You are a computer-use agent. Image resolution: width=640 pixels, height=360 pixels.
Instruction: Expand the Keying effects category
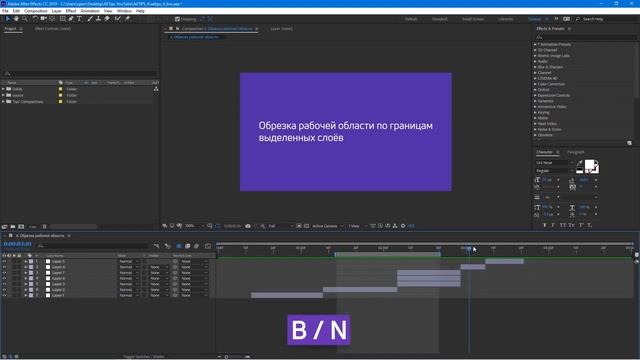535,112
